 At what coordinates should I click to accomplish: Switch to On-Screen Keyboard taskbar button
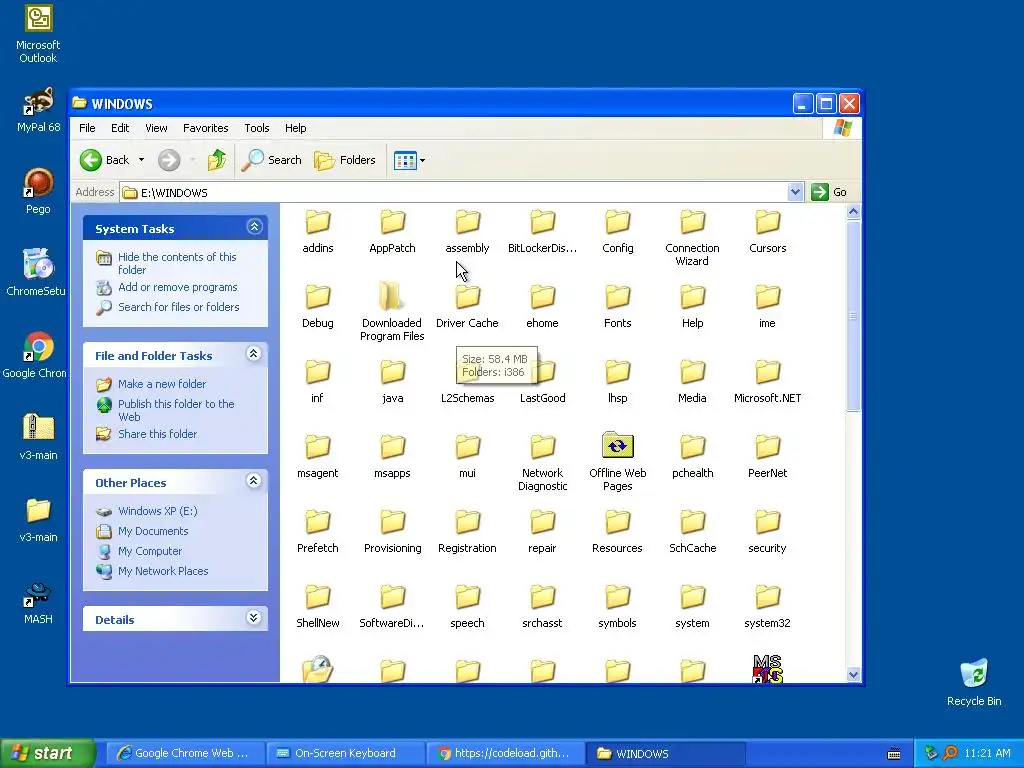click(345, 753)
